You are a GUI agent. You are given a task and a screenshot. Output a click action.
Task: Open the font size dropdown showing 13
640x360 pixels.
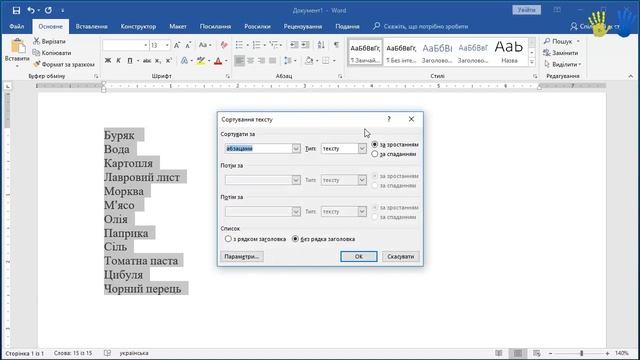(x=167, y=45)
